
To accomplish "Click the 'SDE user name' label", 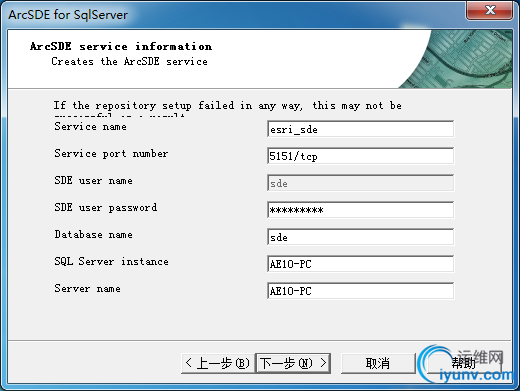I will pos(93,181).
